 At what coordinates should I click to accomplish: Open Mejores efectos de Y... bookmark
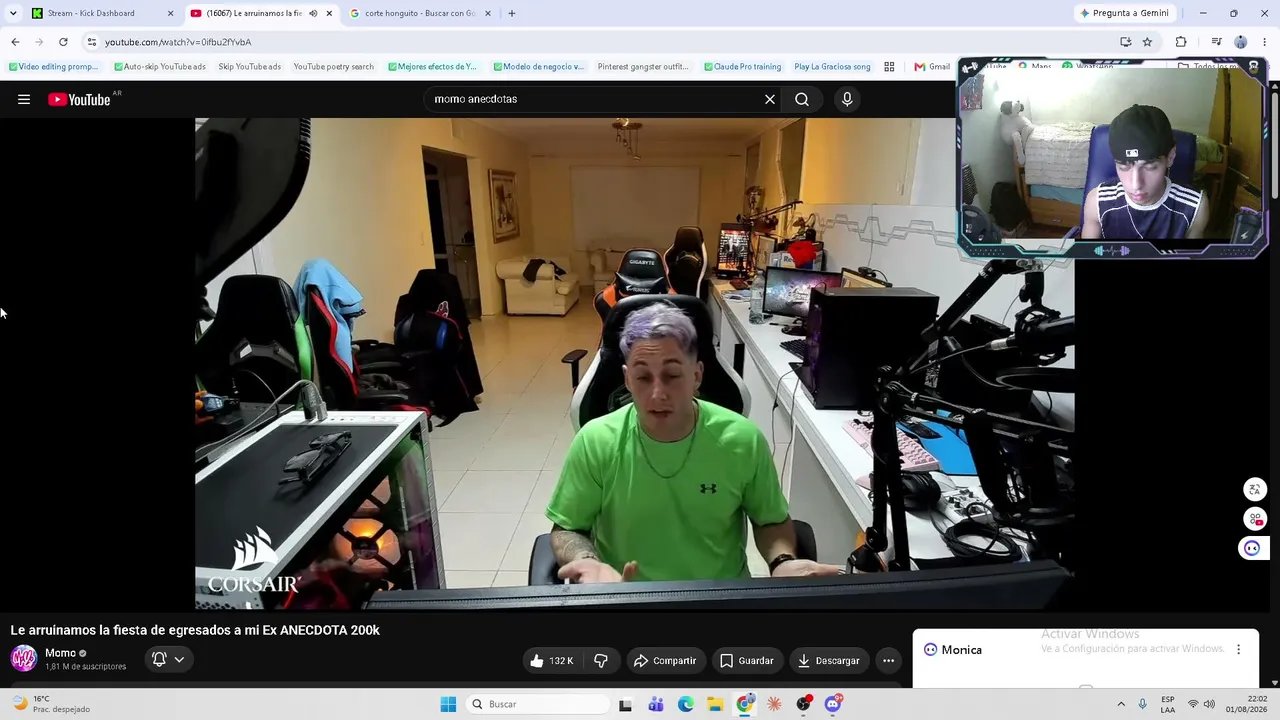(x=433, y=67)
